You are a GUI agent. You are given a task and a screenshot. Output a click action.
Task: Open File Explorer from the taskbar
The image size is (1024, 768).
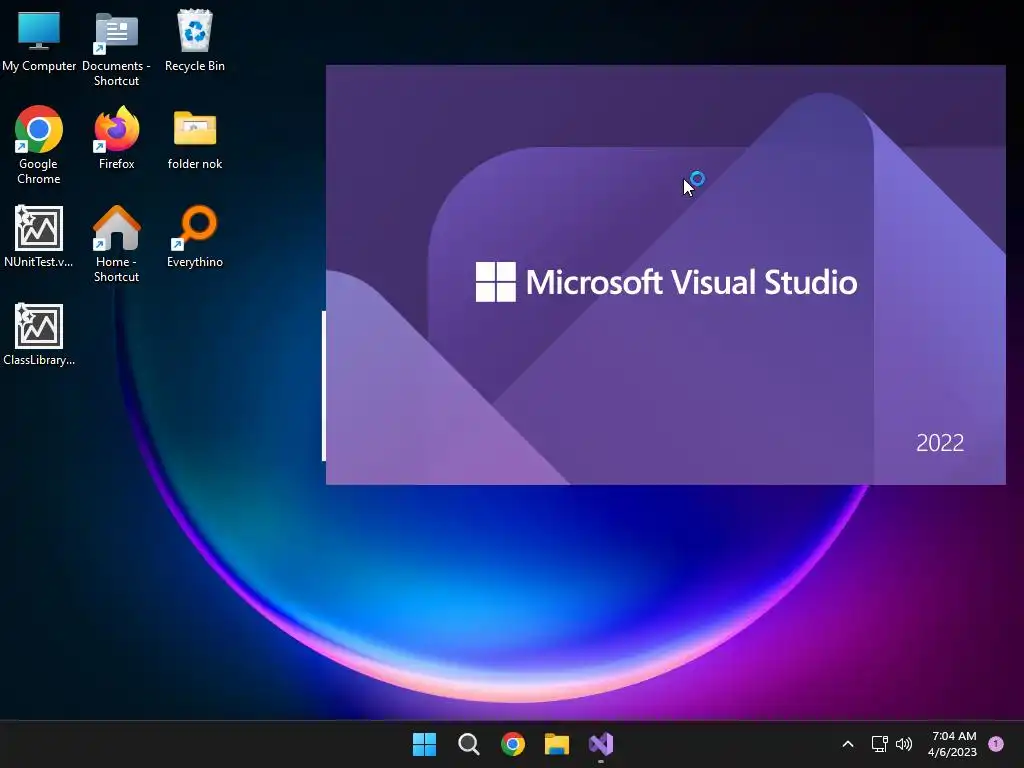pyautogui.click(x=556, y=744)
